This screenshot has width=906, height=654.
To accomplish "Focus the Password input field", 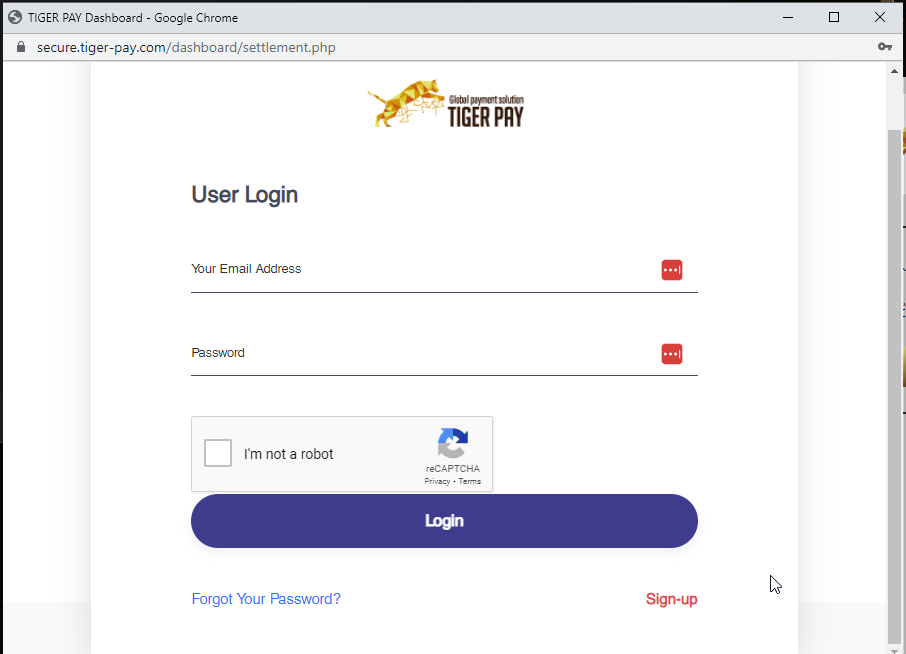I will [x=444, y=354].
